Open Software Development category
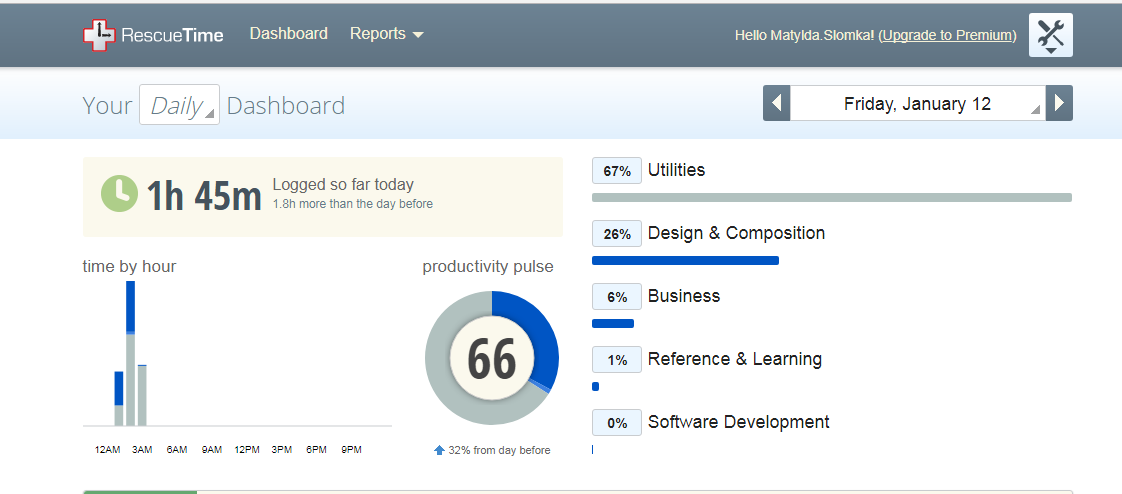The width and height of the screenshot is (1122, 494). 738,422
